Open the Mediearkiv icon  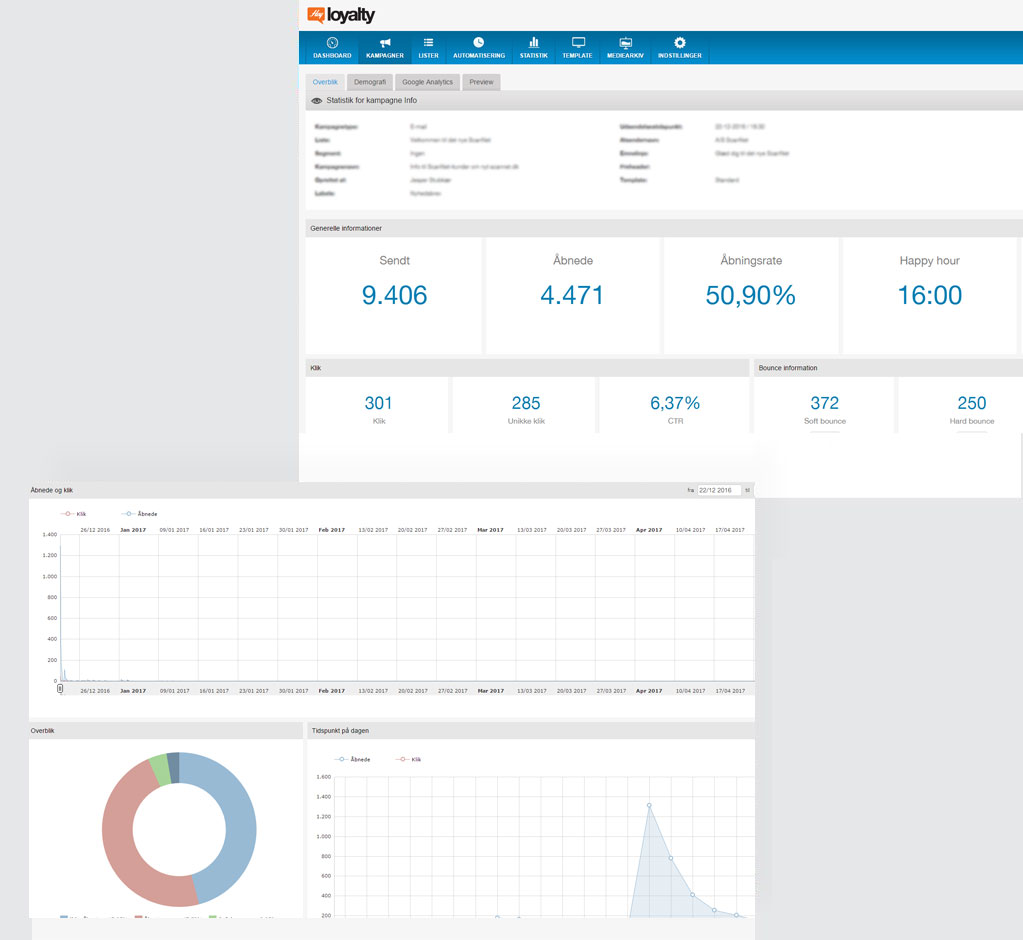pyautogui.click(x=625, y=42)
